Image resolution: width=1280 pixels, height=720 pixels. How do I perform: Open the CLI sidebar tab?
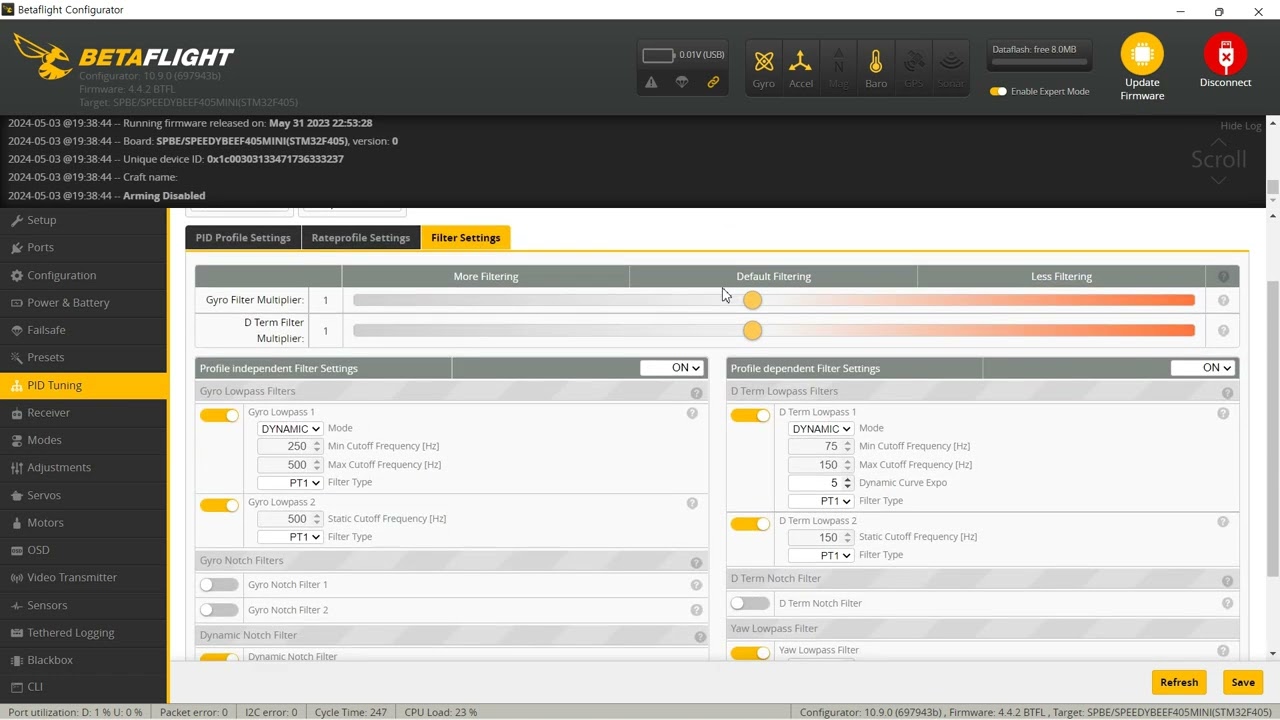(x=84, y=687)
